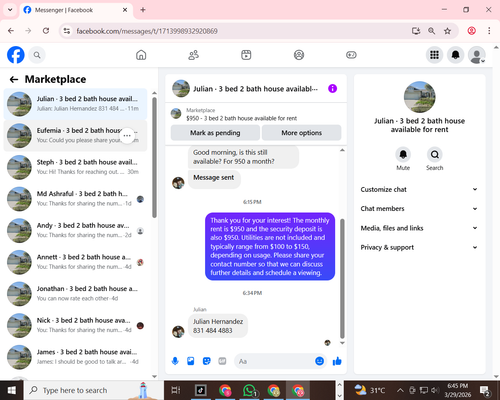Click the $950 listing link in chat header
The height and width of the screenshot is (400, 500).
pyautogui.click(x=241, y=118)
